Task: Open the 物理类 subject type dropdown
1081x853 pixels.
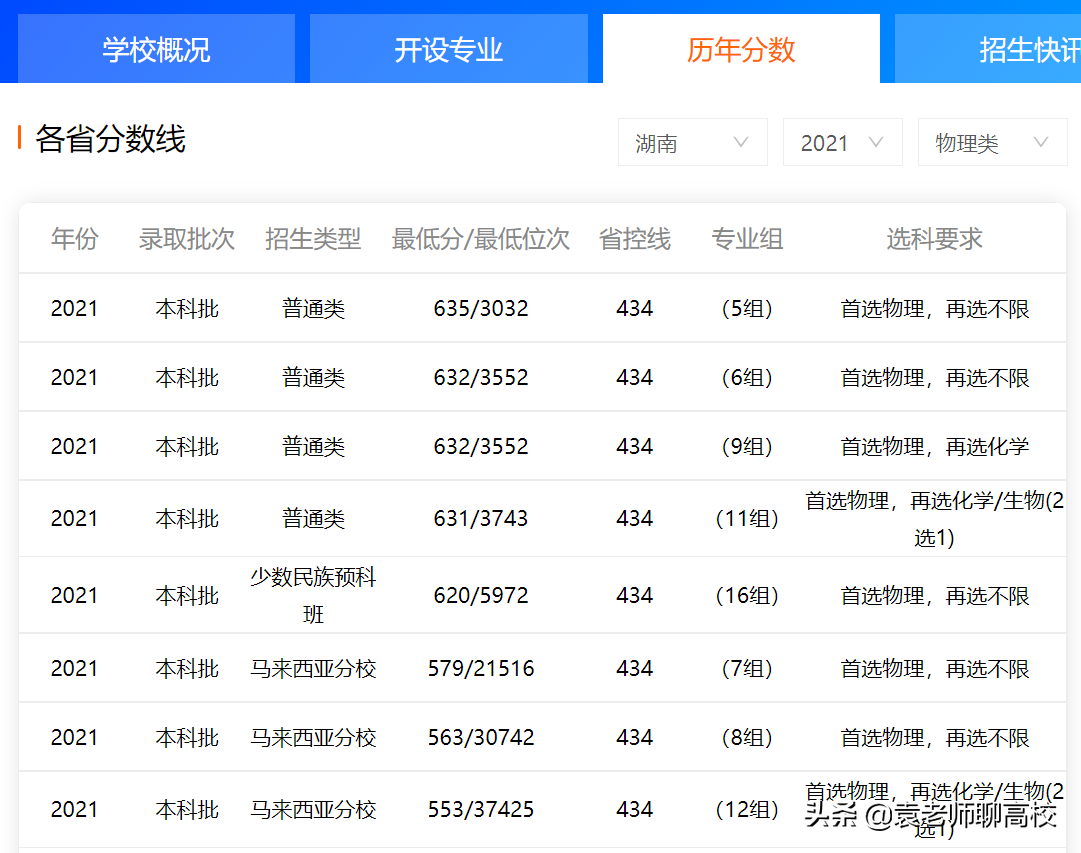Action: (x=992, y=142)
